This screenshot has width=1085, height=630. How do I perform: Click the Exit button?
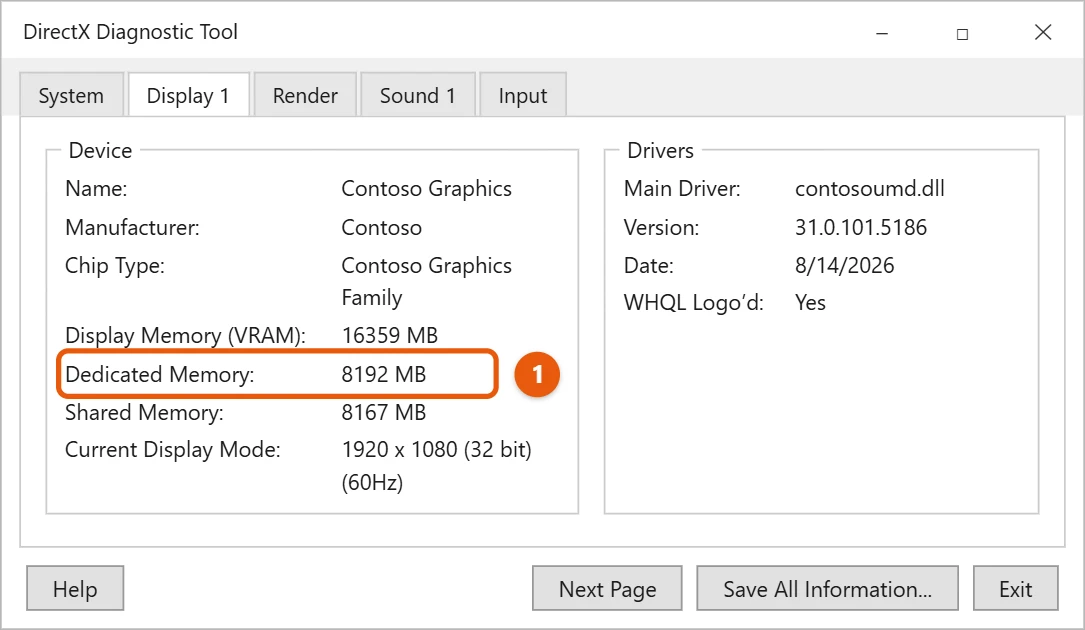(1015, 588)
